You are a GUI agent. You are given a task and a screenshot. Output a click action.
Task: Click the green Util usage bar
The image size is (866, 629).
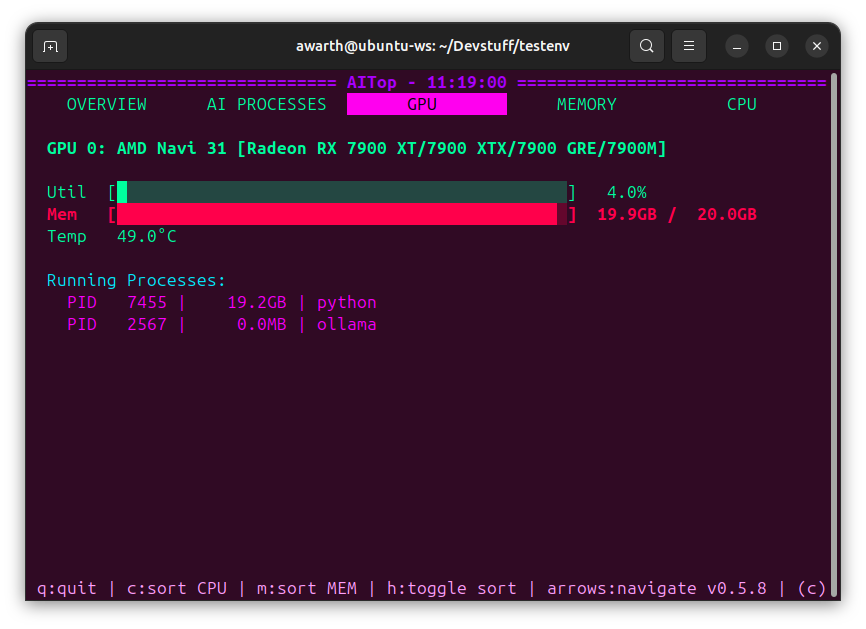point(342,192)
